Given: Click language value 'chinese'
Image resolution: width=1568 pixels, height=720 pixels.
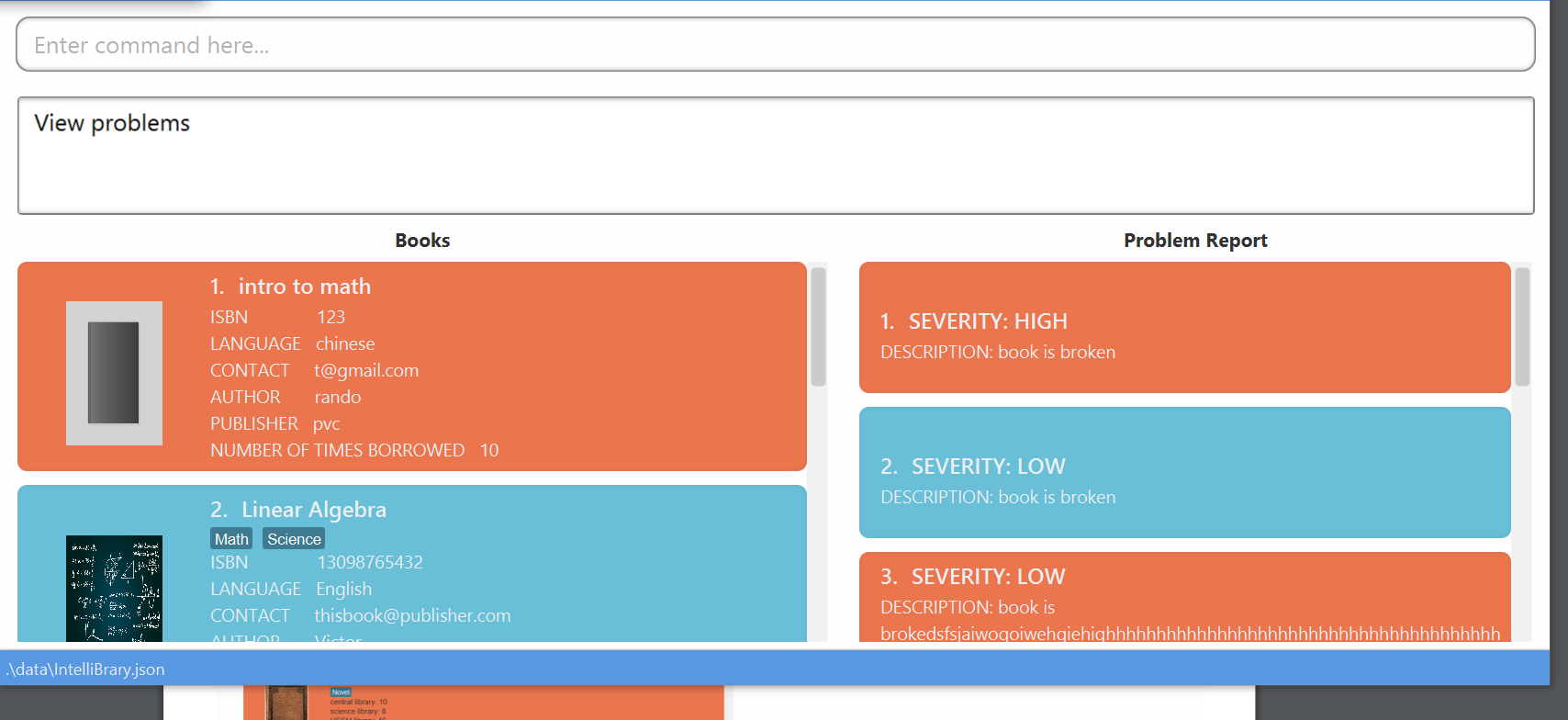Looking at the screenshot, I should (345, 343).
